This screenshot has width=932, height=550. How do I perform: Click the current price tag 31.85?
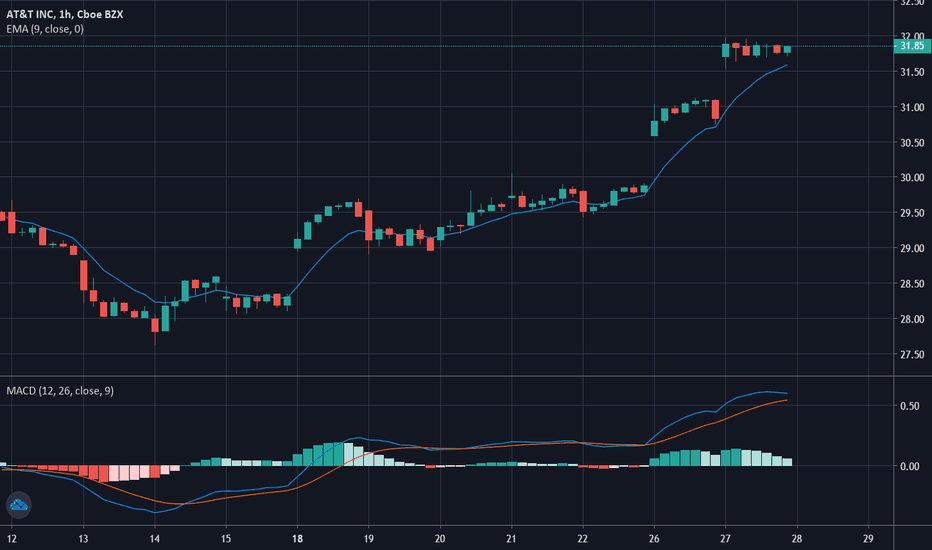click(912, 46)
